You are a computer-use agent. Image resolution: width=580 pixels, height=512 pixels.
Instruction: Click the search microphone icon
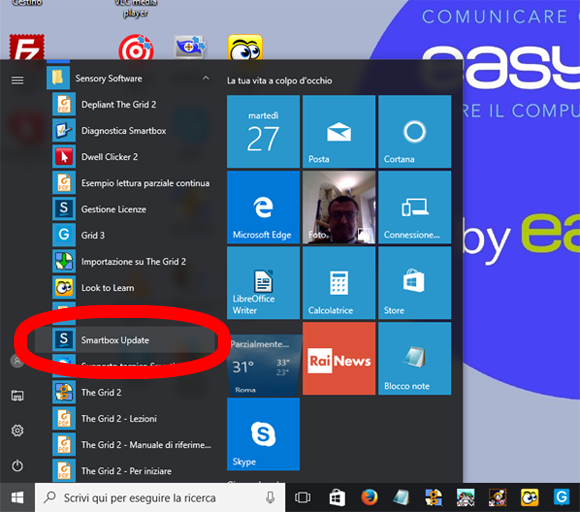[270, 498]
